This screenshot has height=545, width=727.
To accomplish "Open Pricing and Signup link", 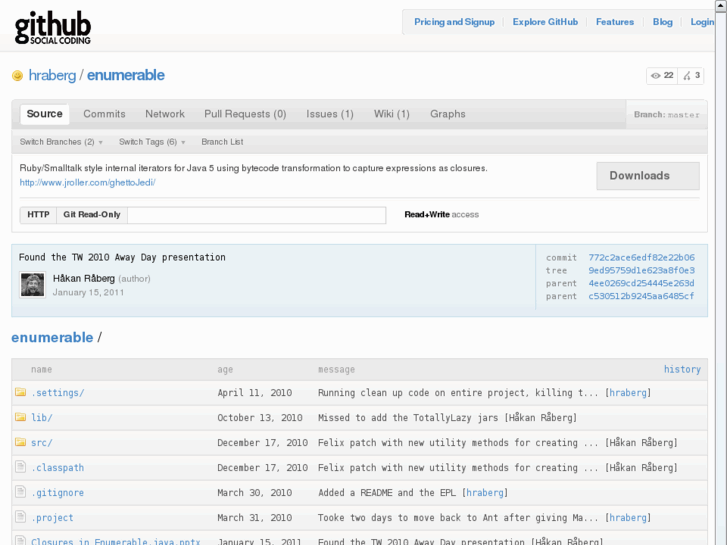I will [x=454, y=22].
